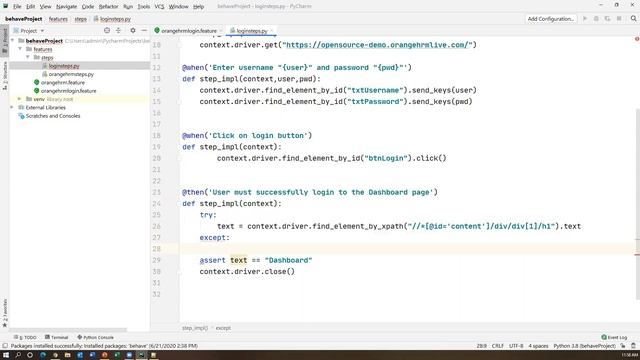Open the TODO tool window

coord(25,338)
